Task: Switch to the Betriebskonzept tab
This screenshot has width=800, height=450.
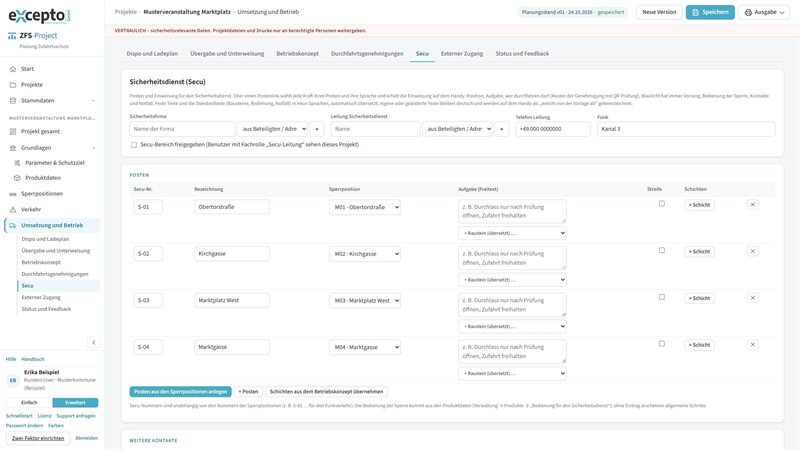Action: point(297,54)
